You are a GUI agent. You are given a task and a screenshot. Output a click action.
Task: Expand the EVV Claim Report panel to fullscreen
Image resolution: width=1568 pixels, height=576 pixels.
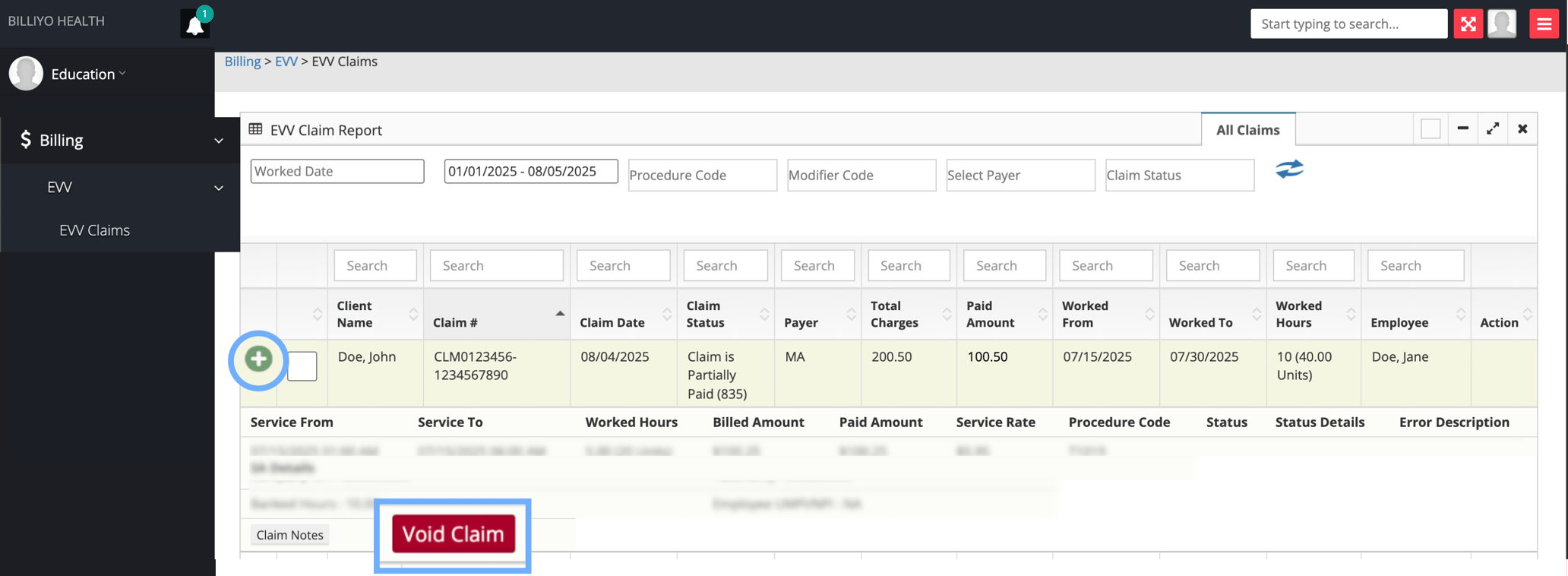(x=1493, y=128)
